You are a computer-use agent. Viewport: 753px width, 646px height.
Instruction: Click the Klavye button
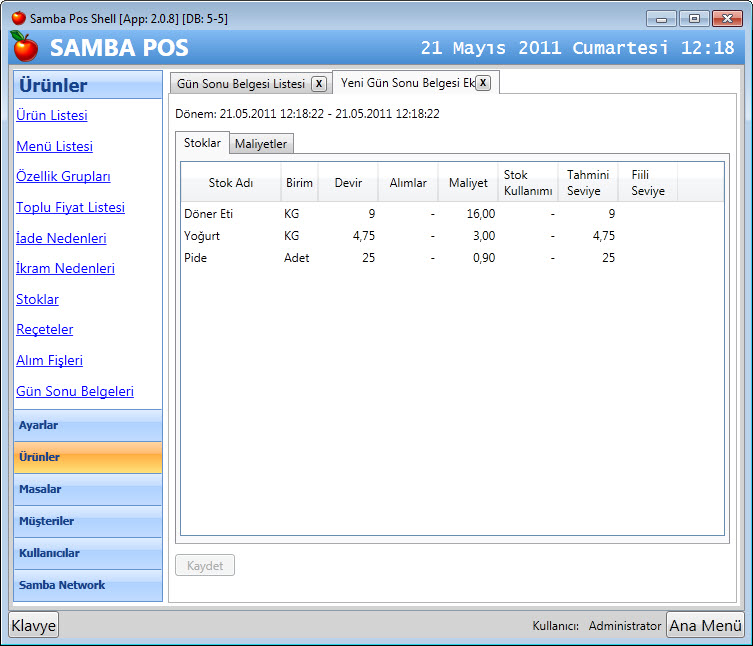(x=34, y=625)
